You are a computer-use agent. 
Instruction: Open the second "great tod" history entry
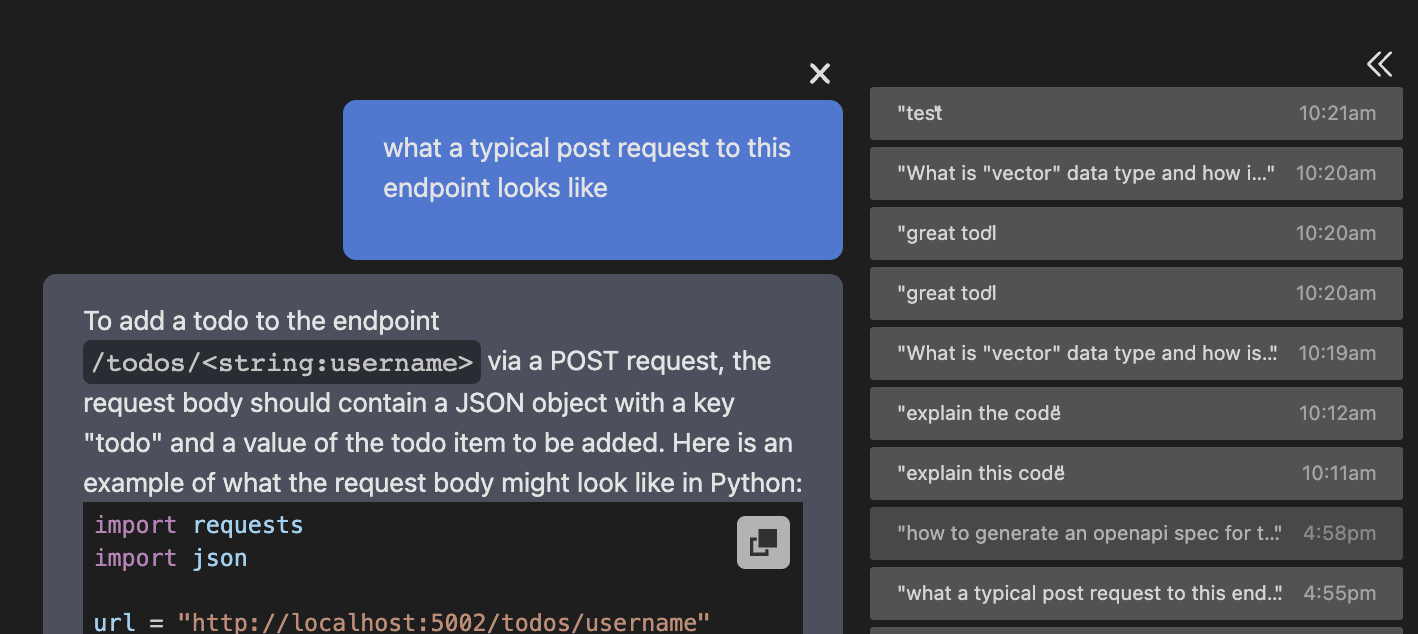point(1136,293)
